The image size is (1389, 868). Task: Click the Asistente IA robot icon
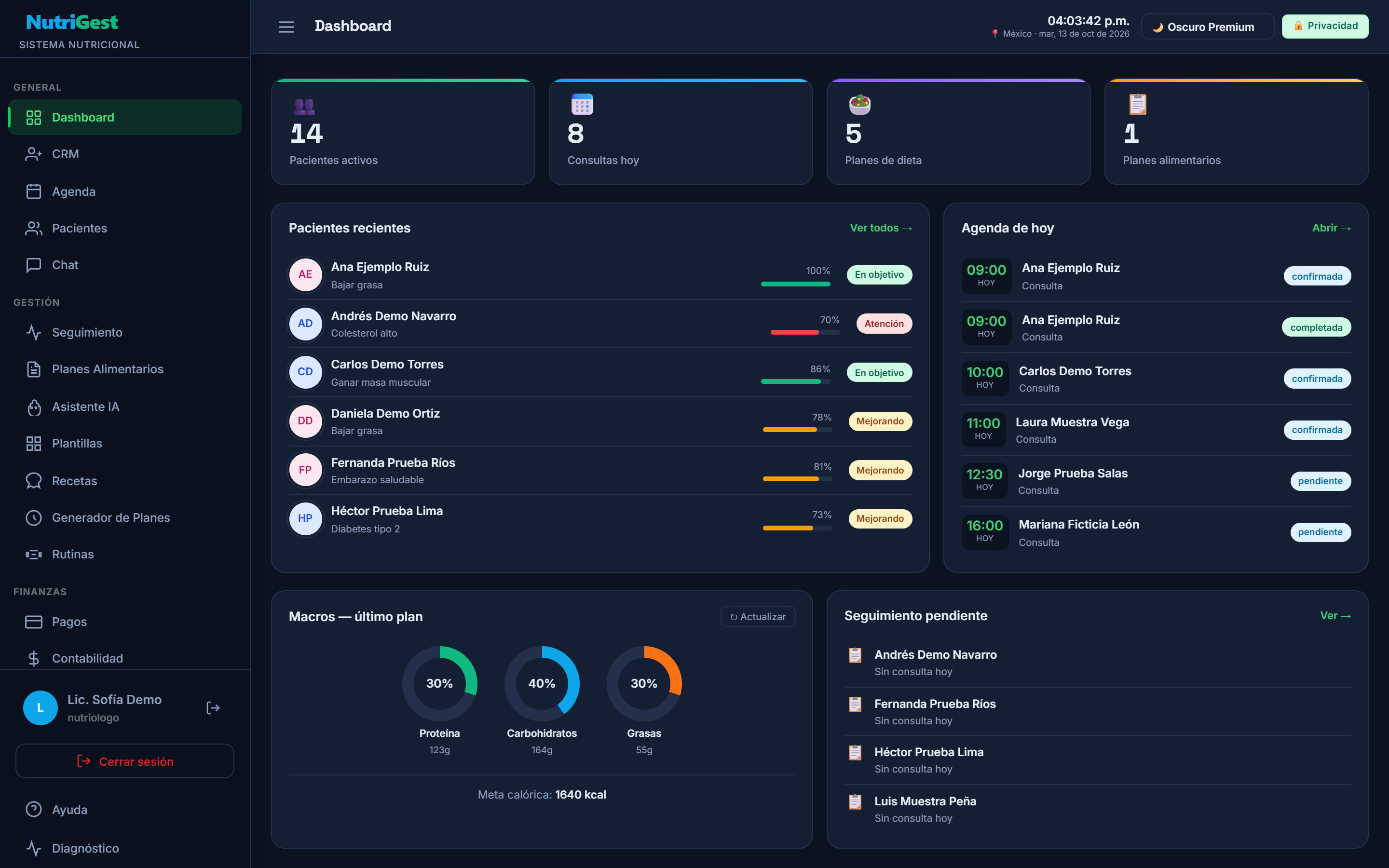[33, 407]
